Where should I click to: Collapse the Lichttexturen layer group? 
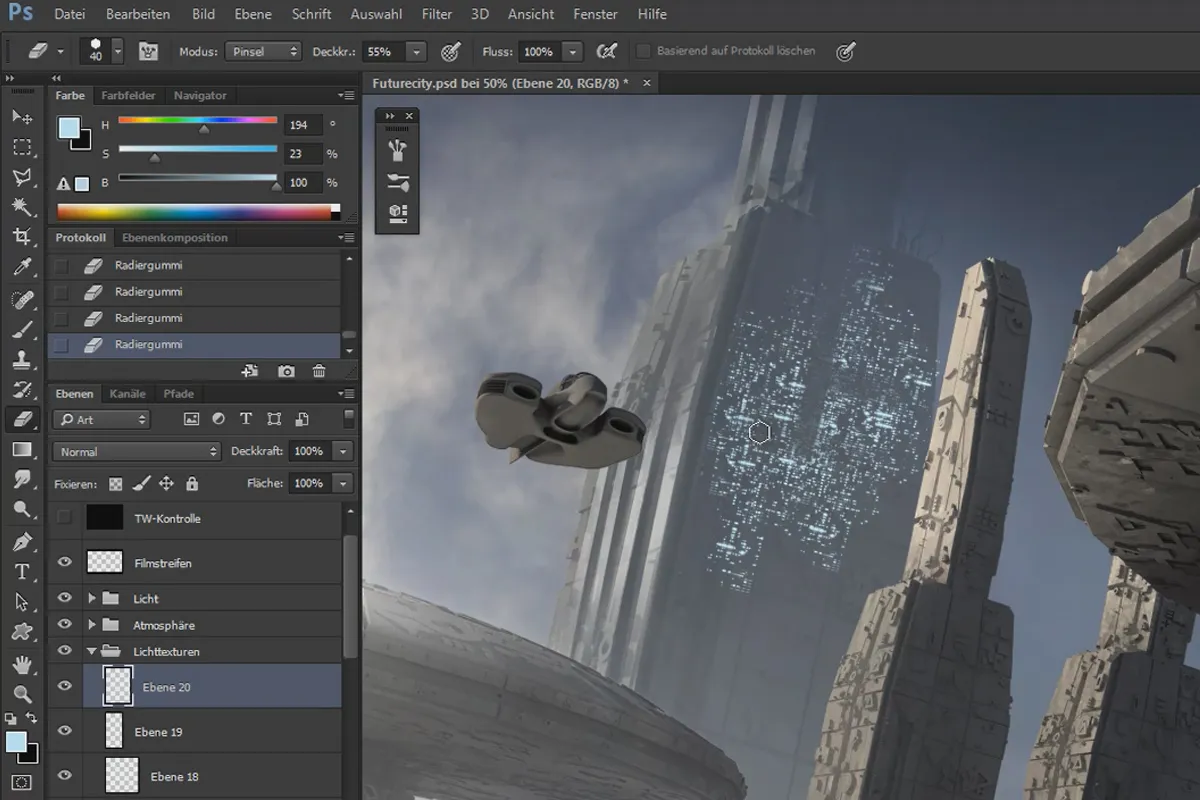(x=92, y=650)
